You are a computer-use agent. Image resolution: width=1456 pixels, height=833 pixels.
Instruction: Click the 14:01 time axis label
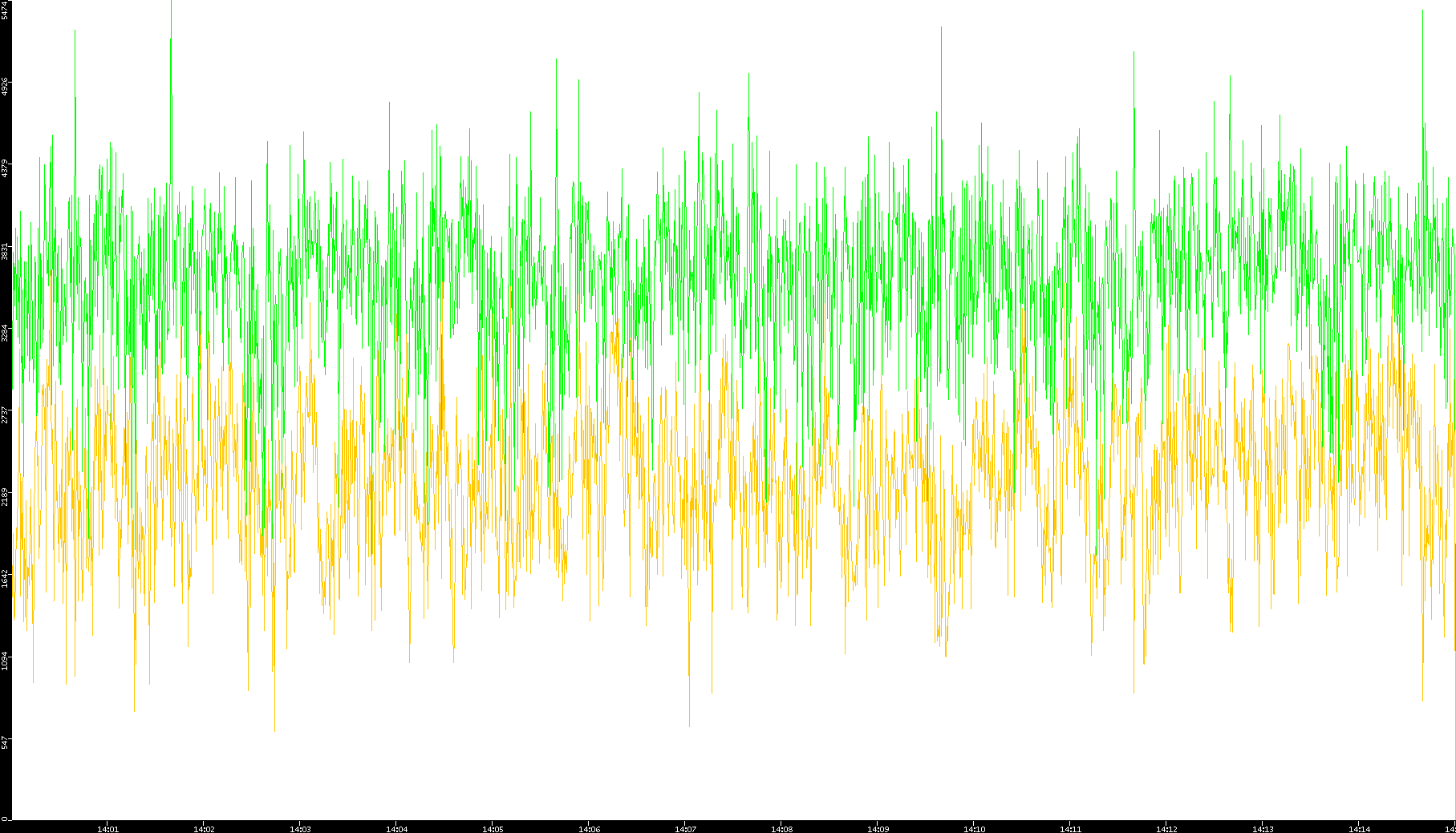click(107, 829)
